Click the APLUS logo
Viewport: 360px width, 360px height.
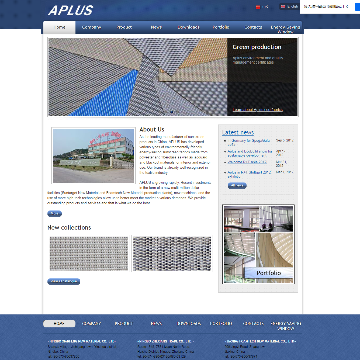click(x=71, y=10)
